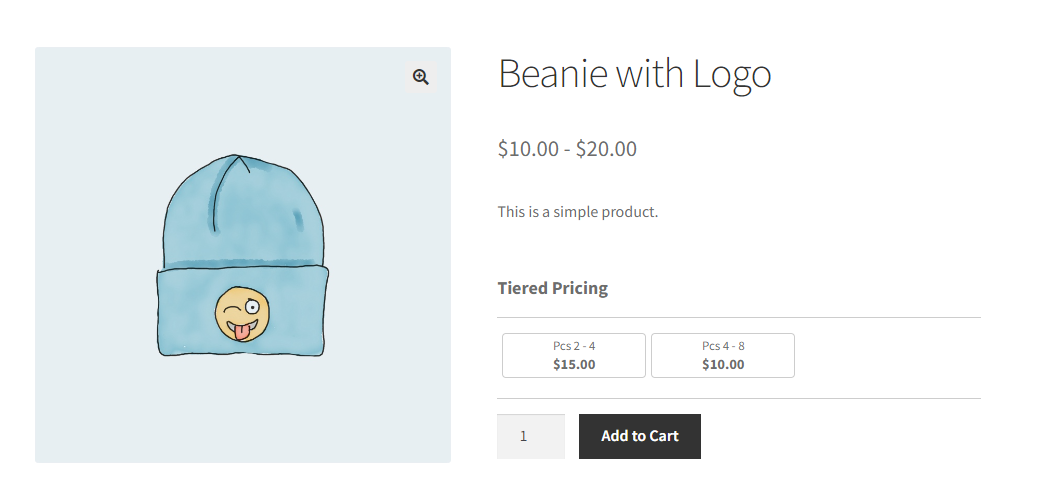This screenshot has height=493, width=1064.
Task: Choose the $10.00 tier price in box
Action: click(x=723, y=364)
